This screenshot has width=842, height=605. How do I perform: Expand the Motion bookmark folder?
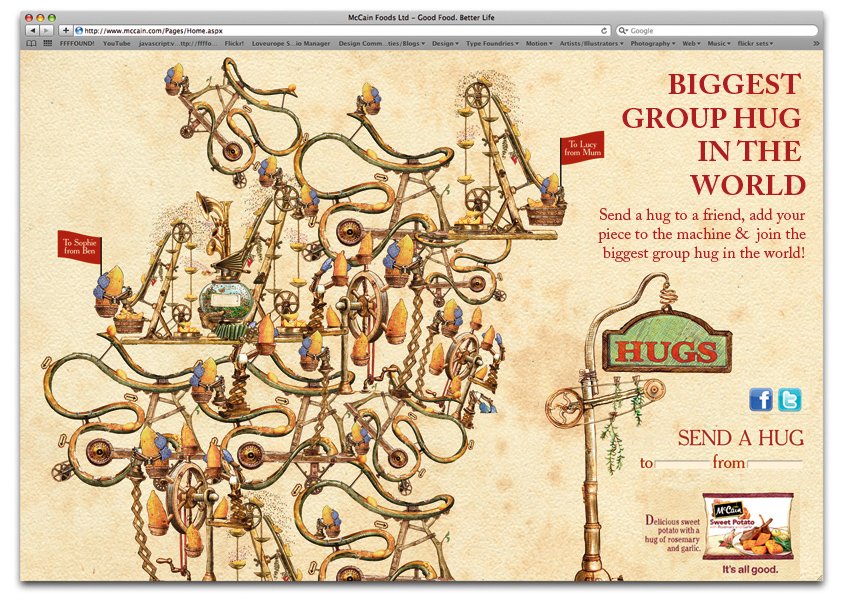coord(539,43)
